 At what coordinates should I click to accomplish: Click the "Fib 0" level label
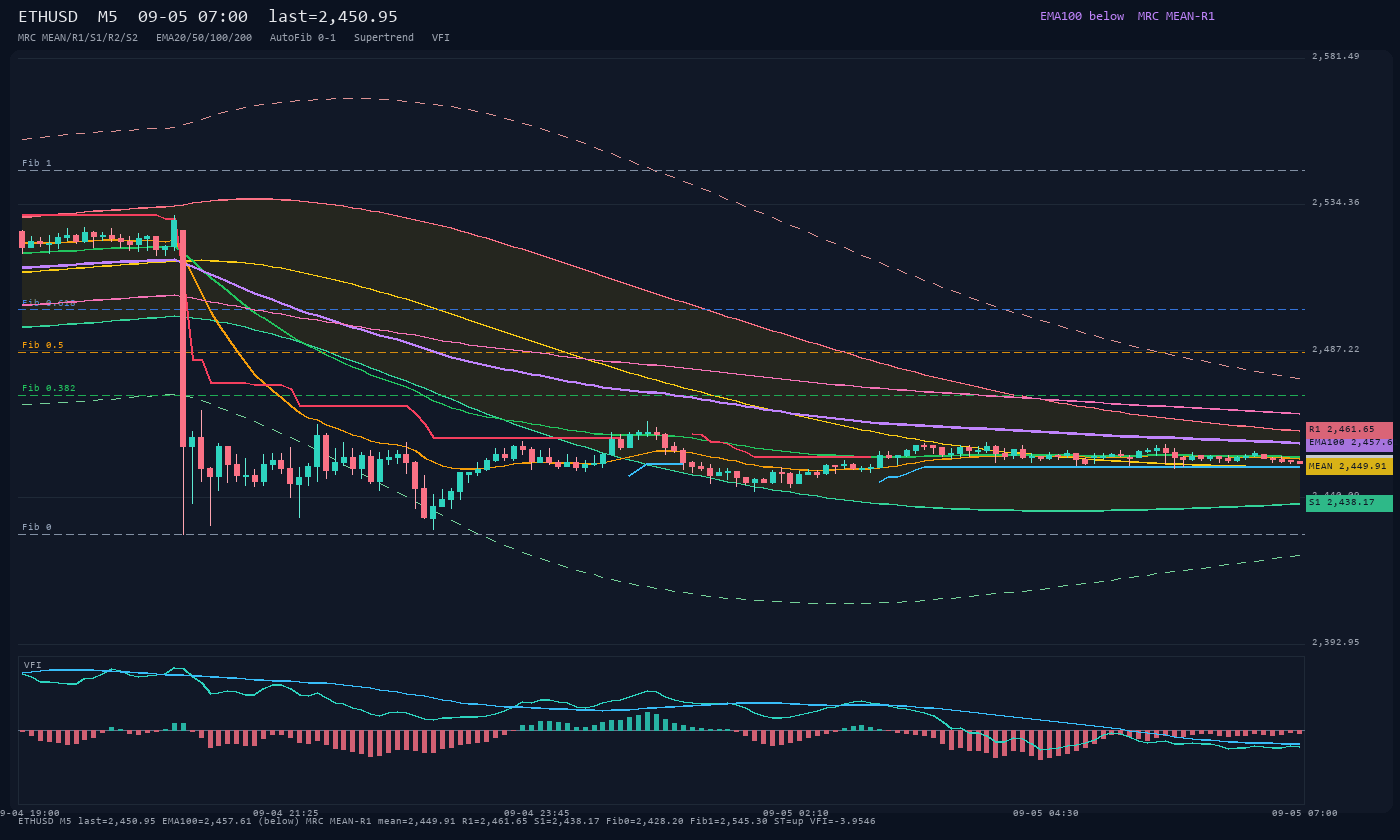[x=36, y=527]
